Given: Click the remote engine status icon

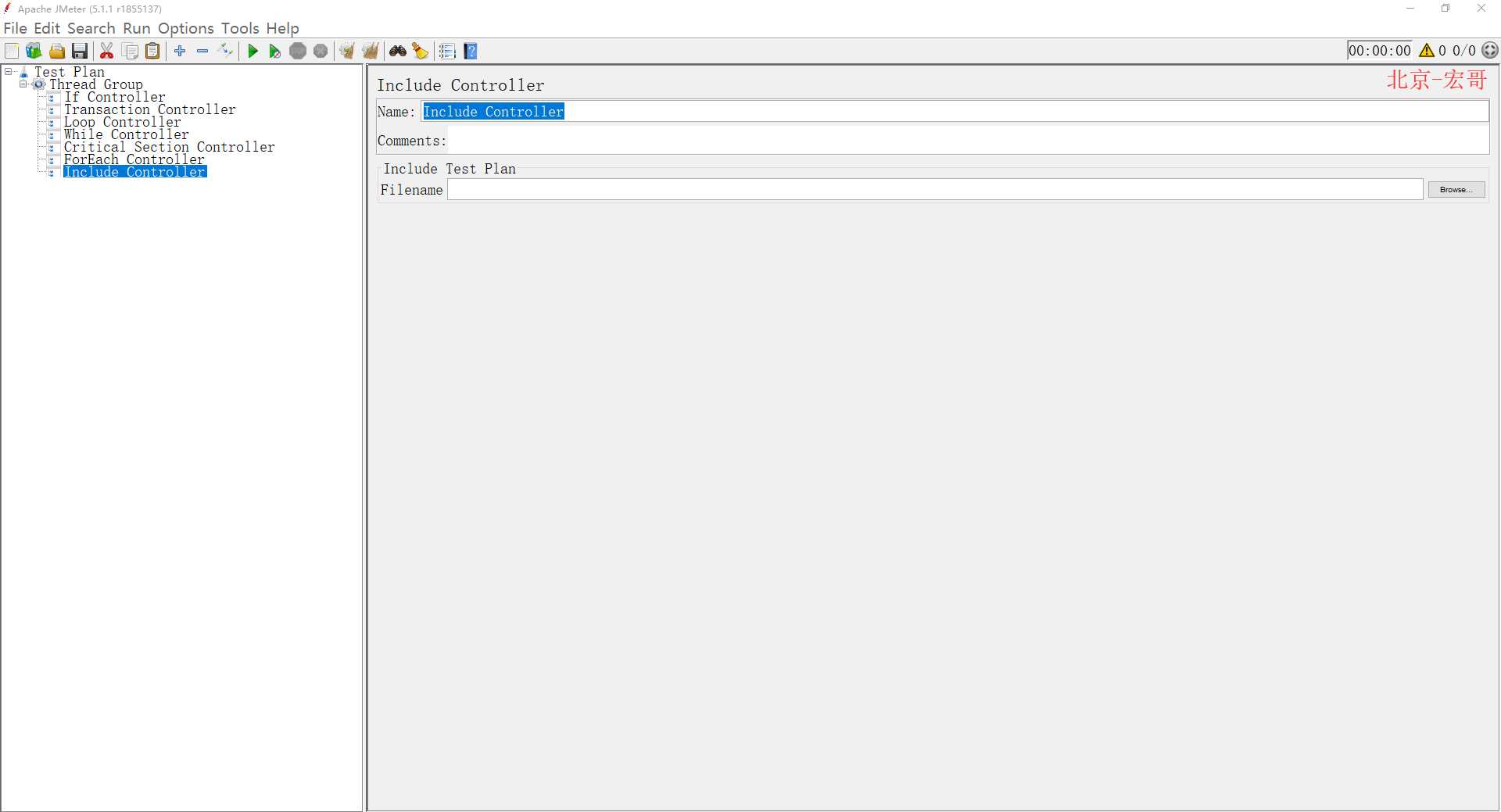Looking at the screenshot, I should 1491,51.
